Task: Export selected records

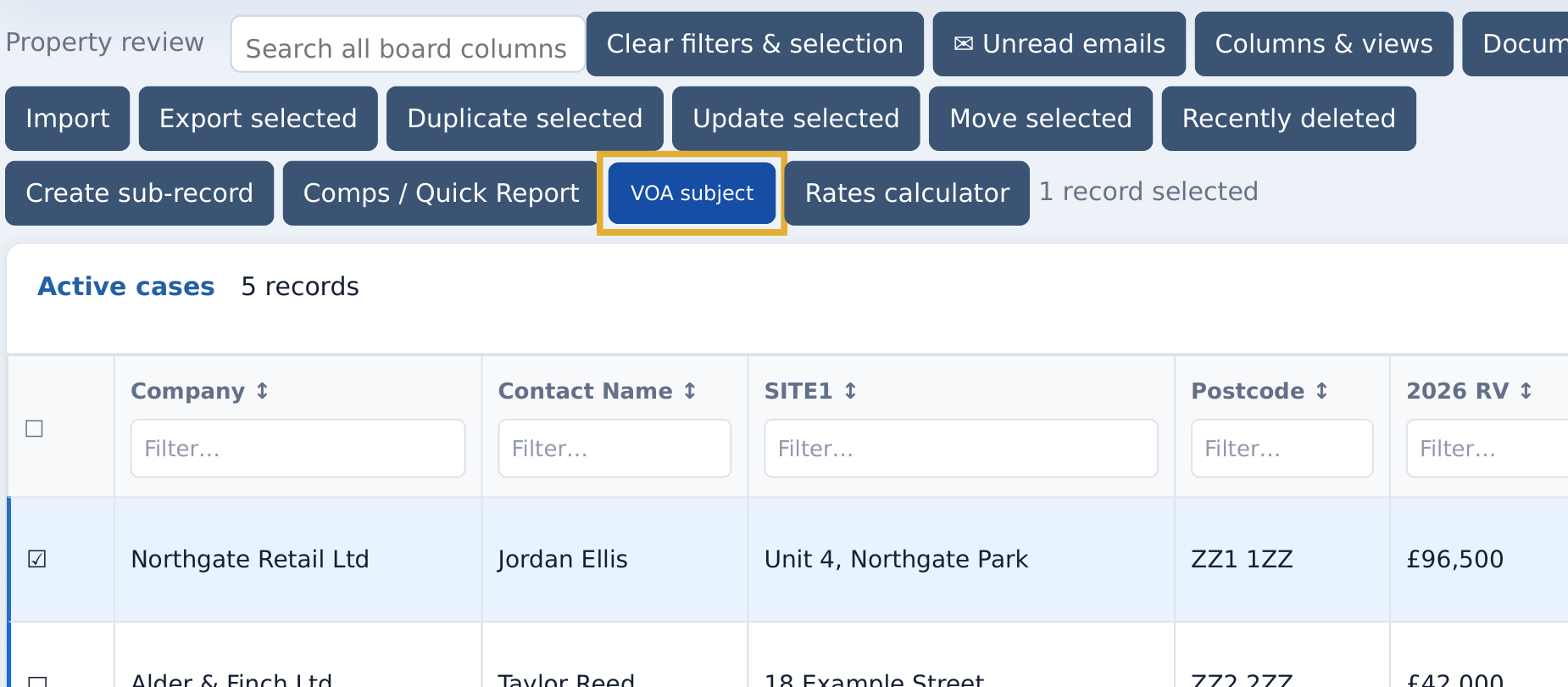Action: (259, 119)
